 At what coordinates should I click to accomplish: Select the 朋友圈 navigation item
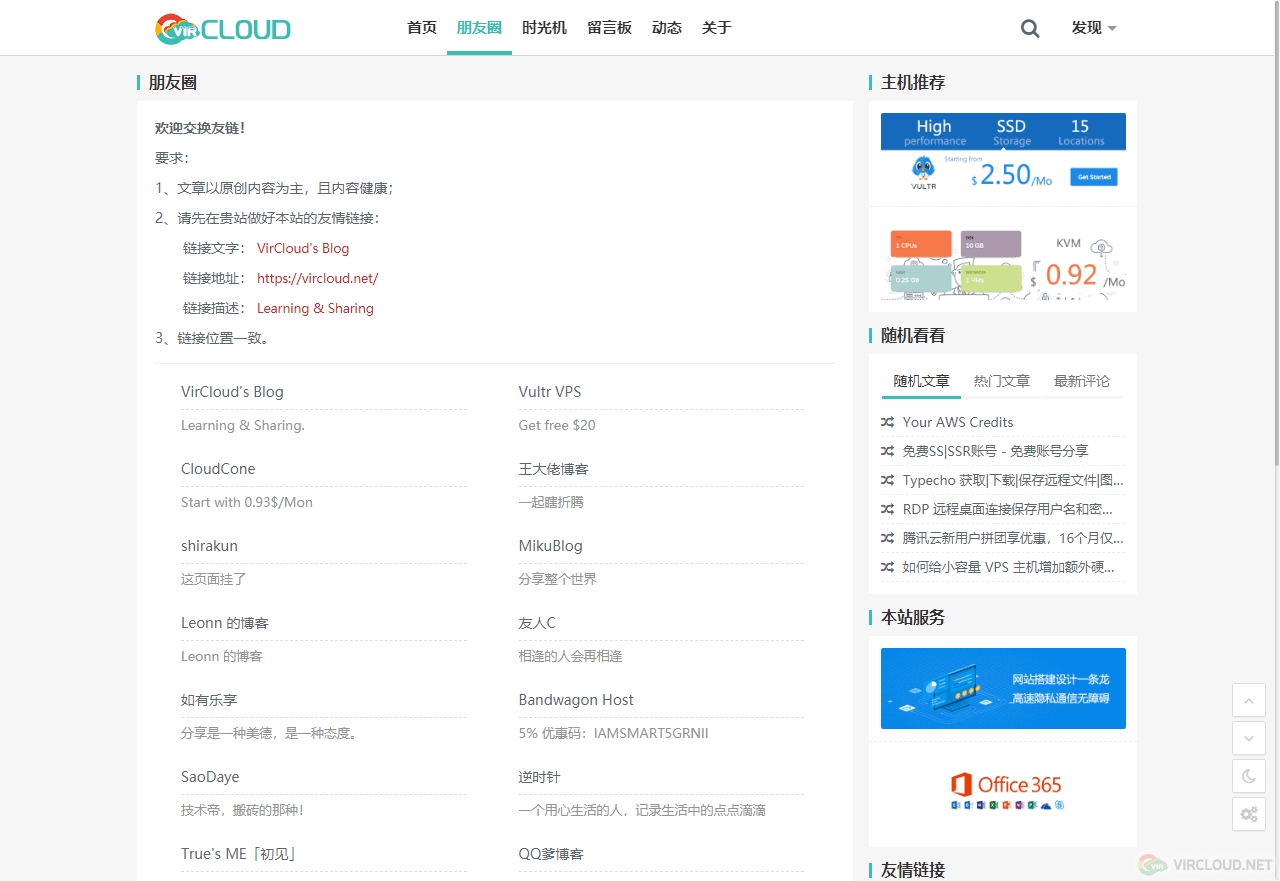(479, 28)
